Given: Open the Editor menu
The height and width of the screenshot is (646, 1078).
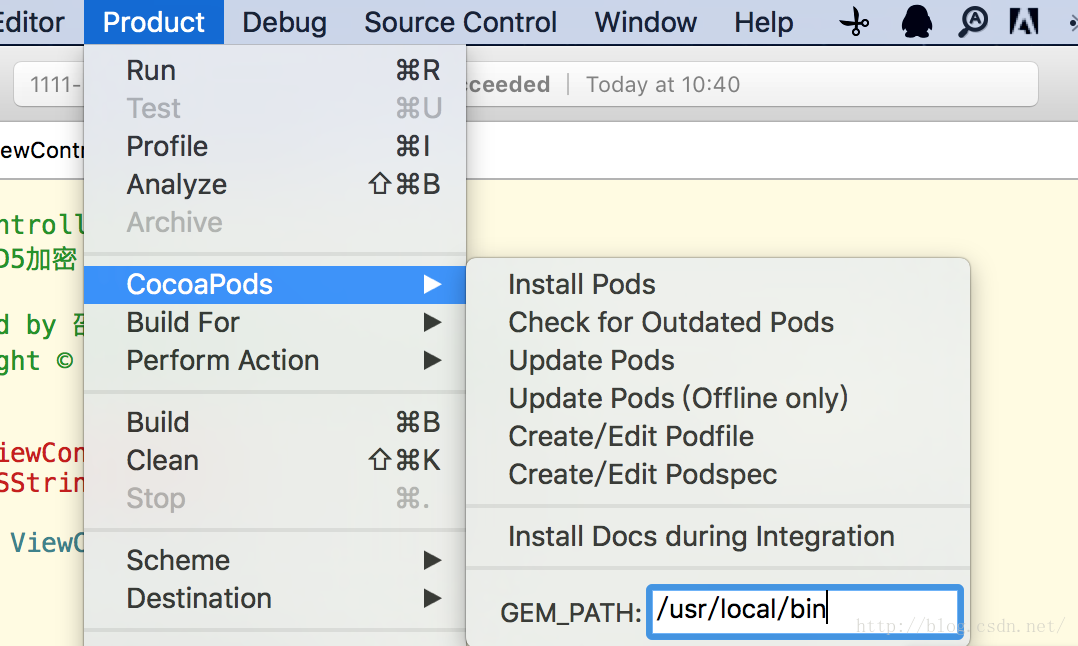Looking at the screenshot, I should coord(32,22).
